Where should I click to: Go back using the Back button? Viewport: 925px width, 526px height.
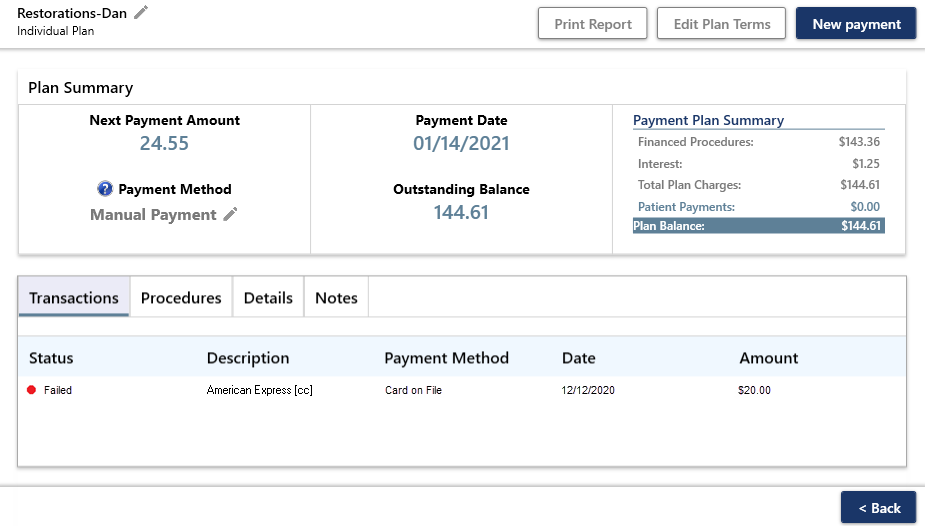tap(879, 508)
